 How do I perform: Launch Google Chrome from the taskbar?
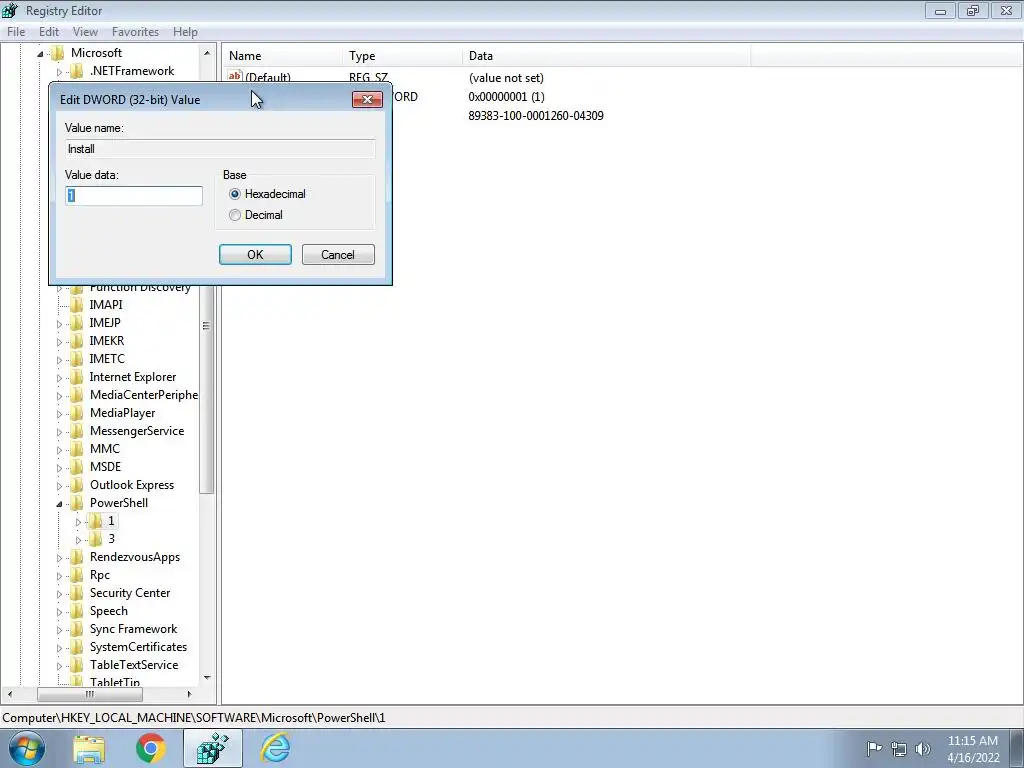tap(151, 748)
